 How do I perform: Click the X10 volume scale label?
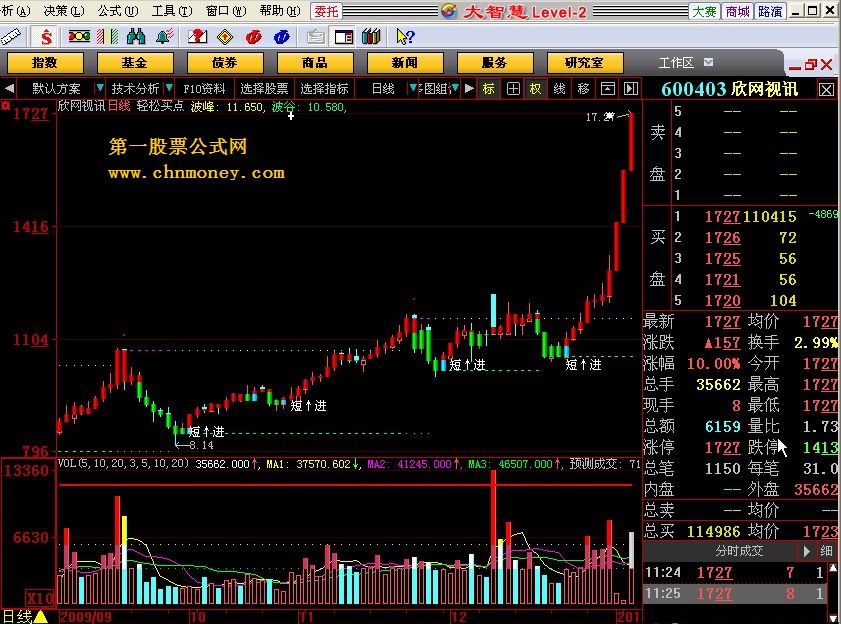coord(40,598)
